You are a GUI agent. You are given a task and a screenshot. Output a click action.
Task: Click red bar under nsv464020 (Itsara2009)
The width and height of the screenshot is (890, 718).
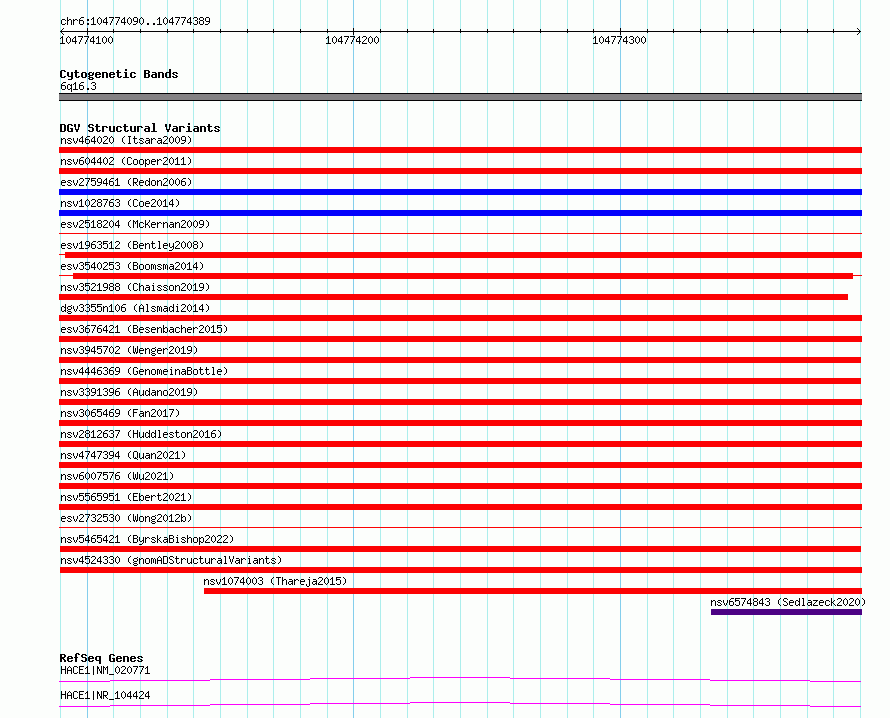point(460,150)
